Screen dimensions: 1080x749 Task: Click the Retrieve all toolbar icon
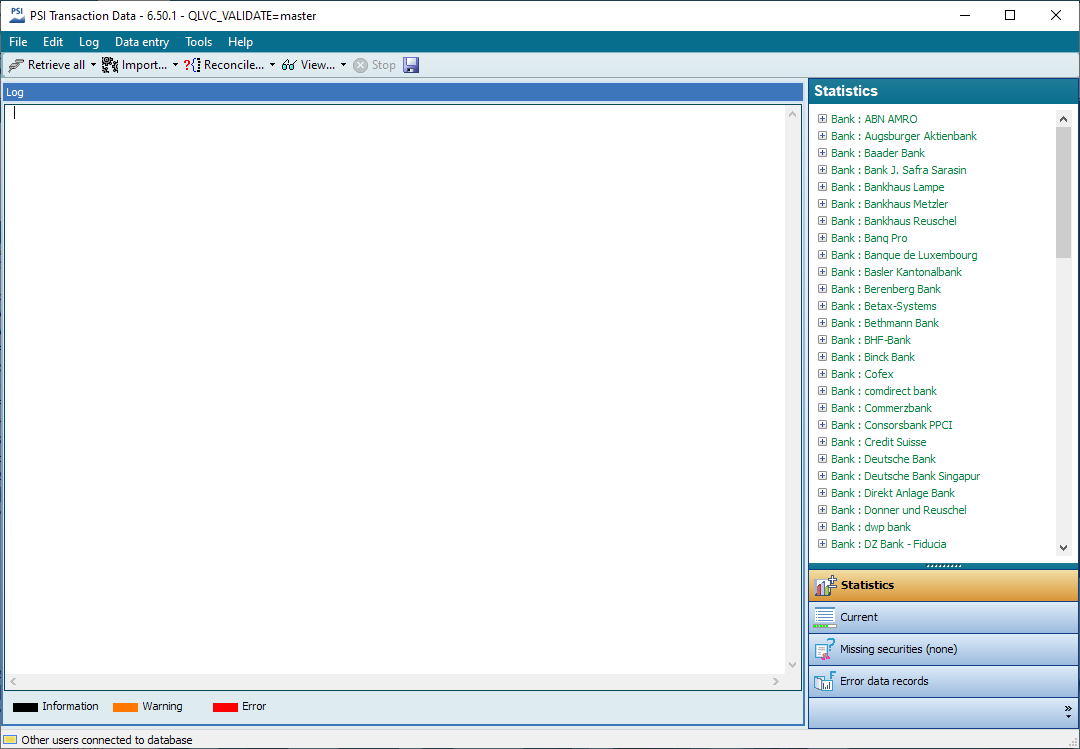tap(16, 65)
